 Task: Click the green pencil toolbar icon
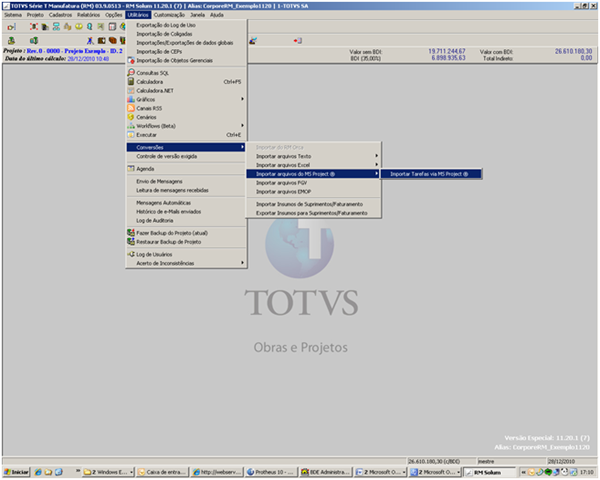click(101, 26)
